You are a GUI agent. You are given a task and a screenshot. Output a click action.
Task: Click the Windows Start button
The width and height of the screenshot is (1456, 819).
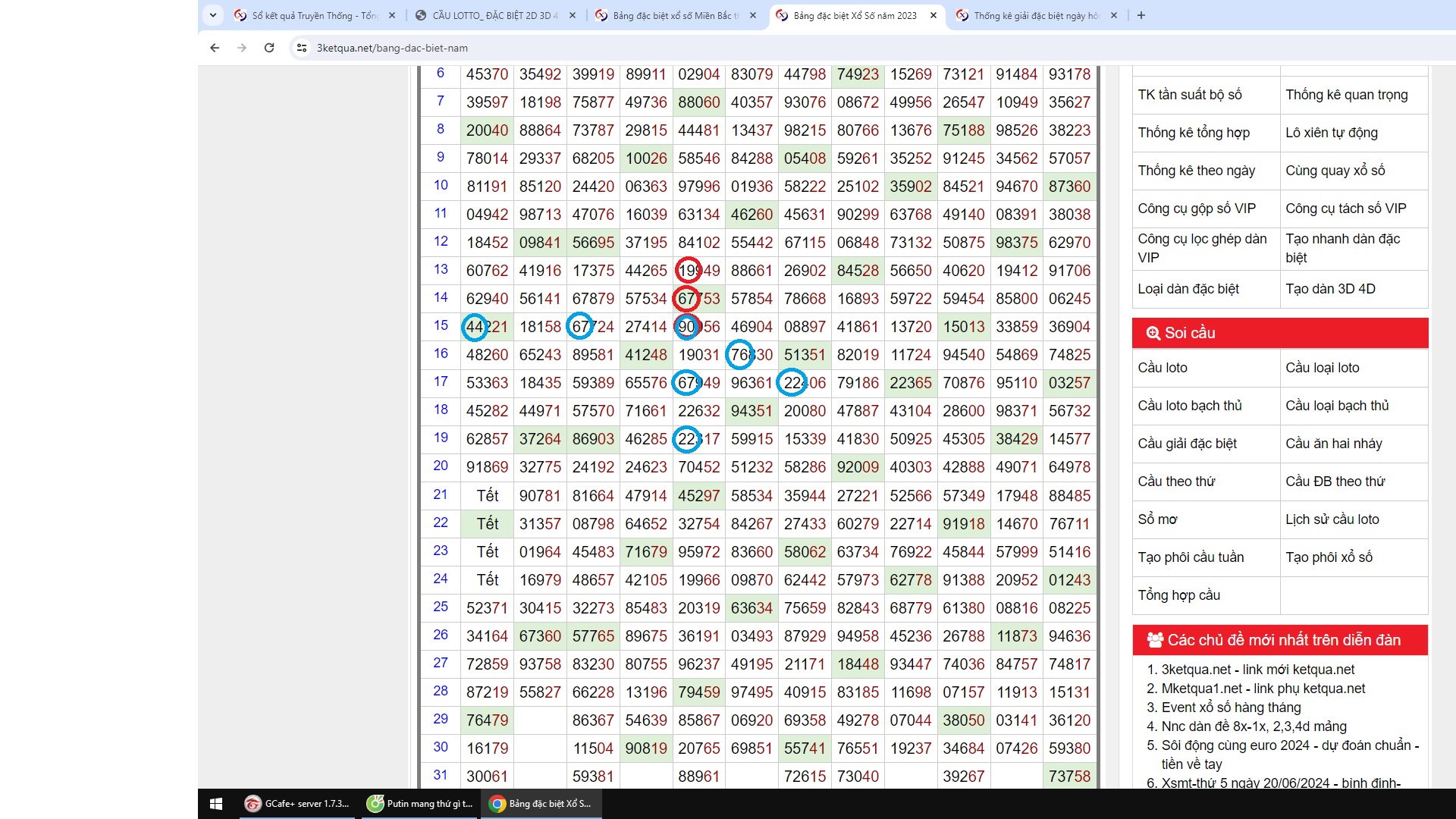click(216, 804)
